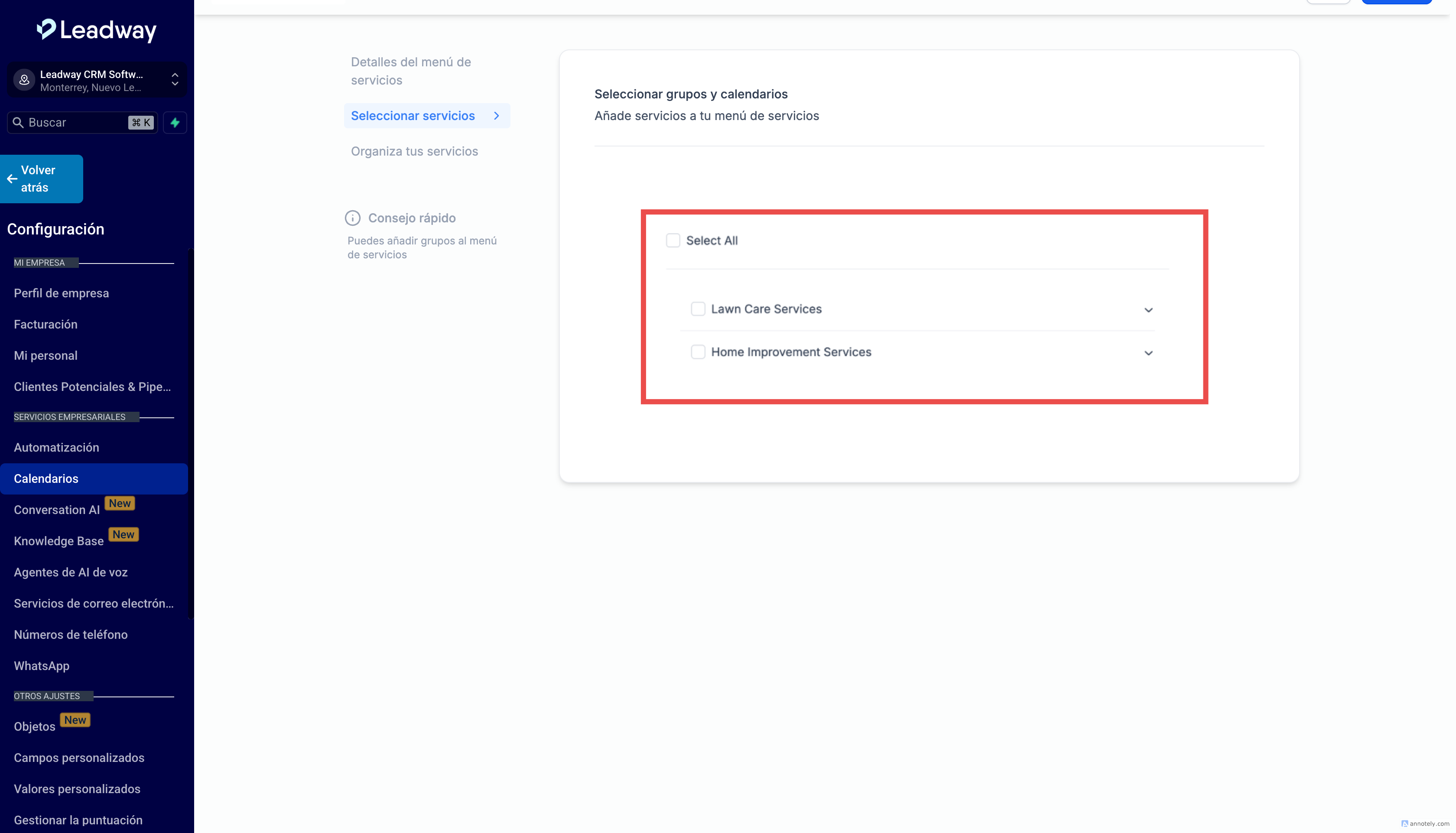1456x833 pixels.
Task: Click the sidebar vertical scrollbar
Action: coord(190,435)
